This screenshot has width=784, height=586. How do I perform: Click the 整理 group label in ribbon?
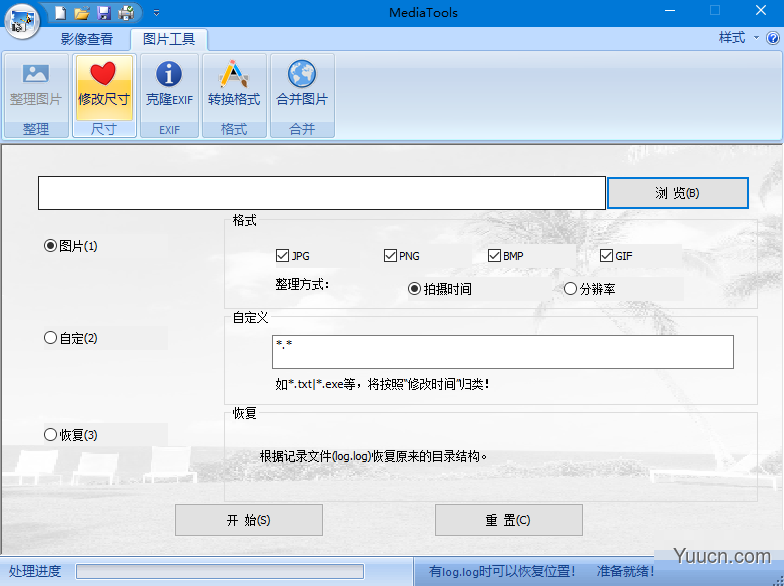[36, 130]
